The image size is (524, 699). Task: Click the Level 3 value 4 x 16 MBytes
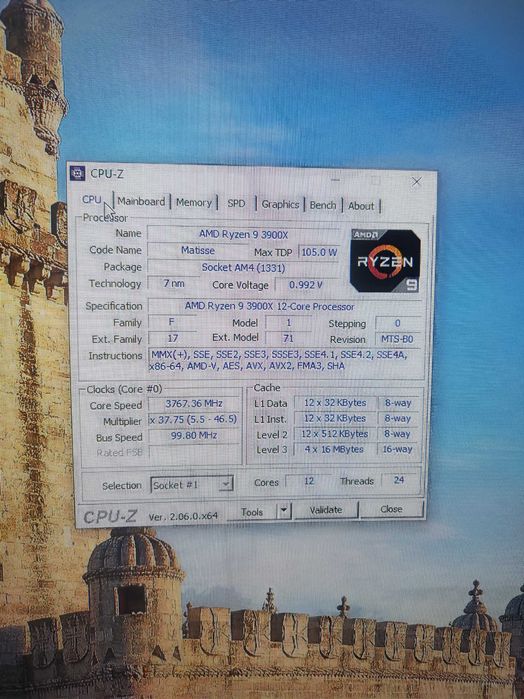[334, 450]
